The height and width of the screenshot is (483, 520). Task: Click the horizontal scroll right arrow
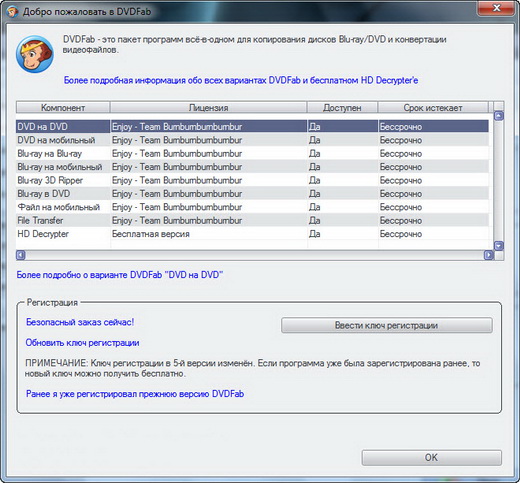(489, 255)
